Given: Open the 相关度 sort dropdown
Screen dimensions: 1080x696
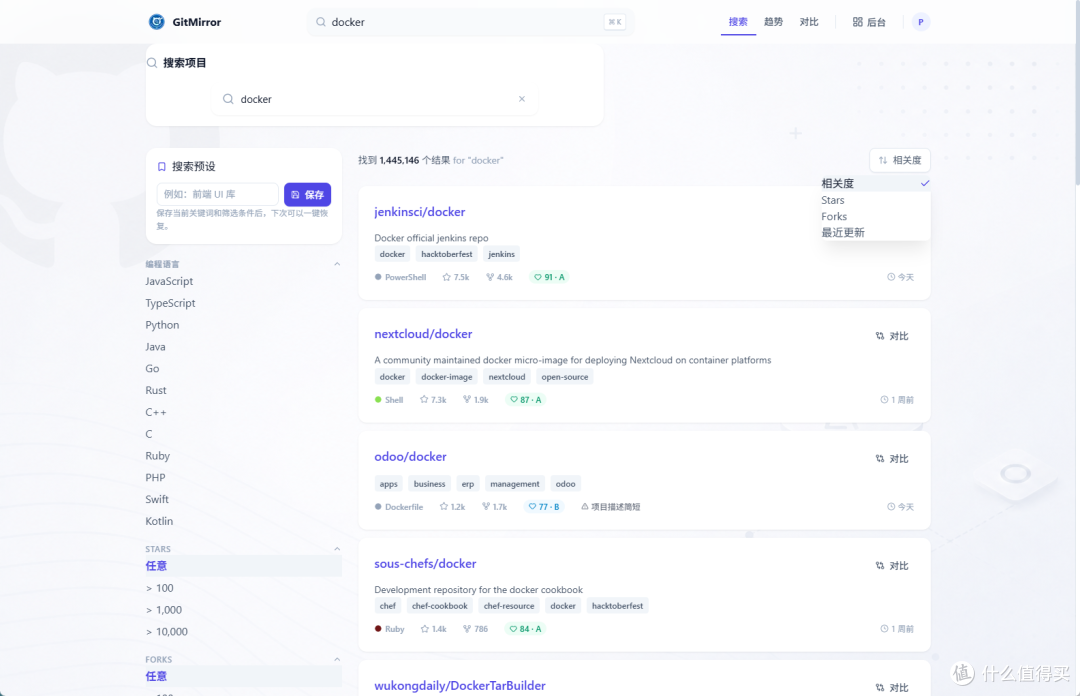Looking at the screenshot, I should (900, 161).
